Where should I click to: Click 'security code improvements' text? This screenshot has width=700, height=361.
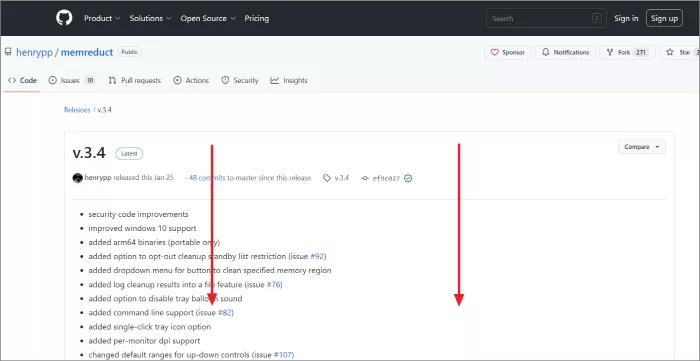(138, 214)
